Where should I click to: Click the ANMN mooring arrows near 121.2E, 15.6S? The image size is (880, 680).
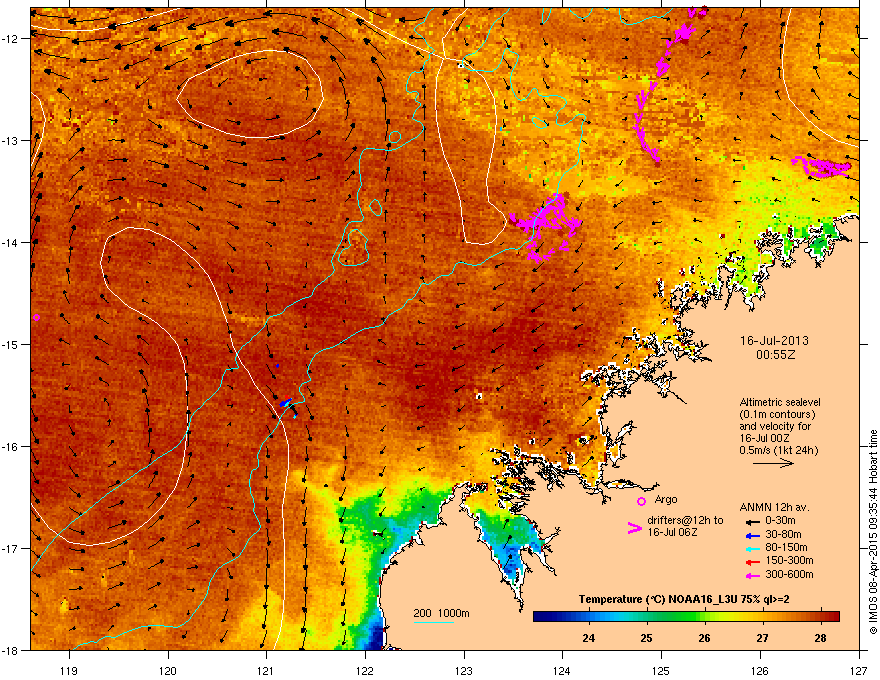coord(288,407)
